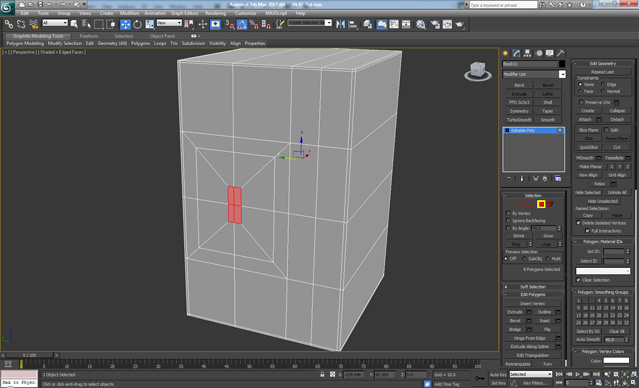Switch to the Freeform ribbon tab

point(89,36)
